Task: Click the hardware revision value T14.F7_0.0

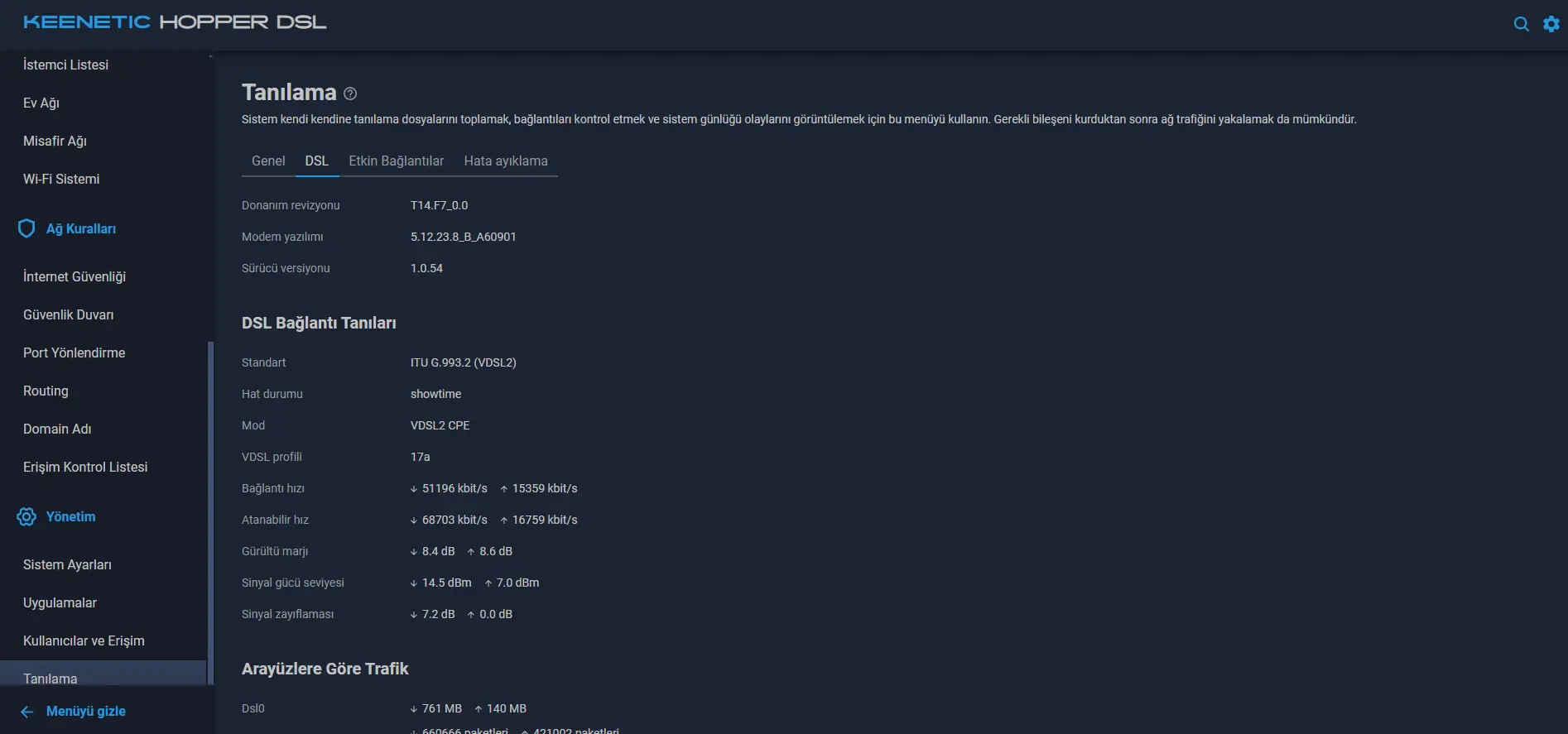Action: (x=440, y=205)
